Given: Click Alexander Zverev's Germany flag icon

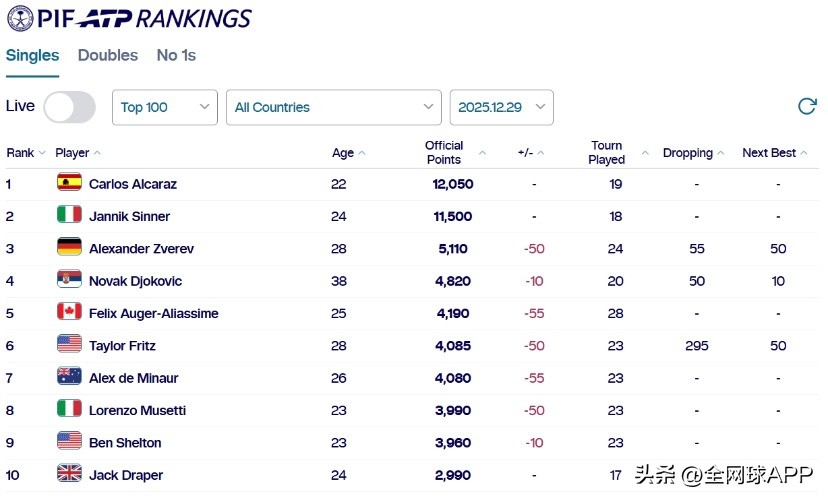Looking at the screenshot, I should pos(69,248).
